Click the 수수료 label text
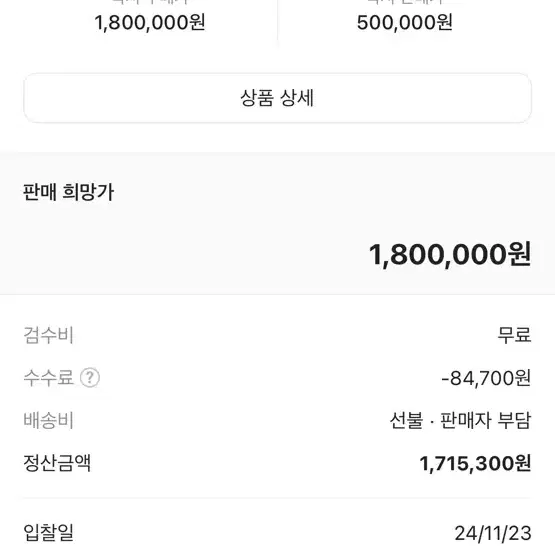 point(48,377)
